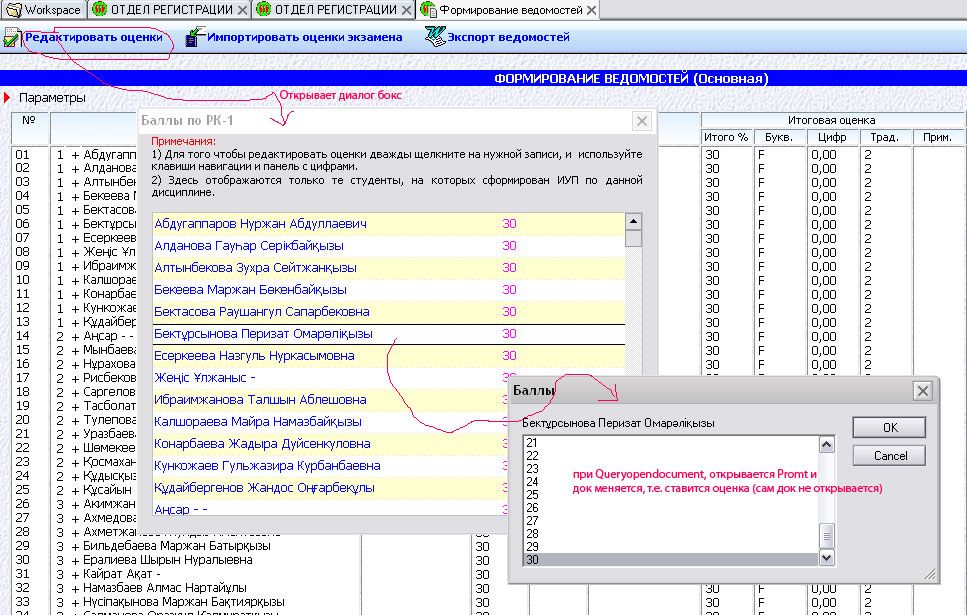Close the Баллы dialog with X
967x615 pixels.
point(922,391)
